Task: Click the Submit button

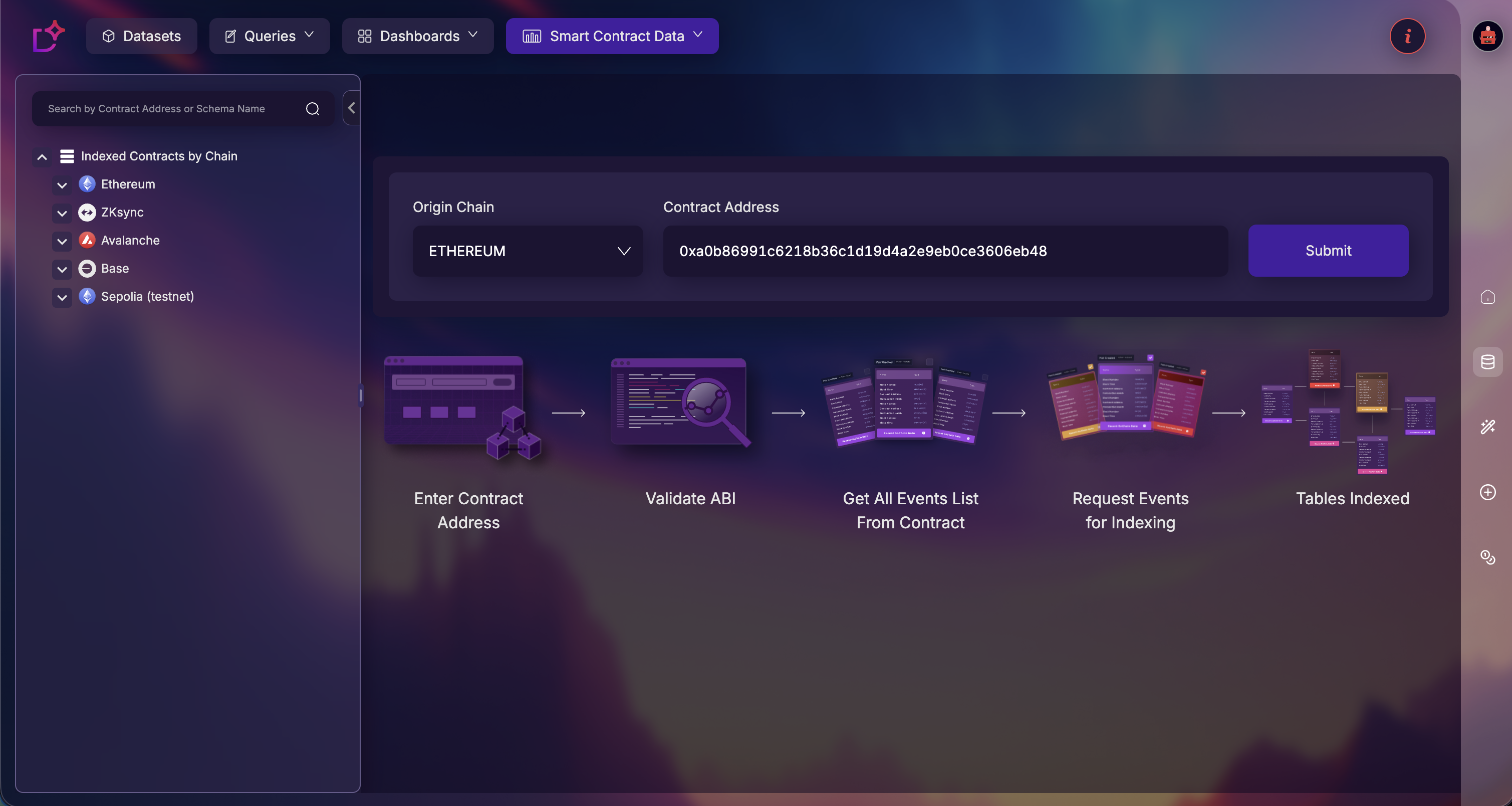Action: 1328,251
